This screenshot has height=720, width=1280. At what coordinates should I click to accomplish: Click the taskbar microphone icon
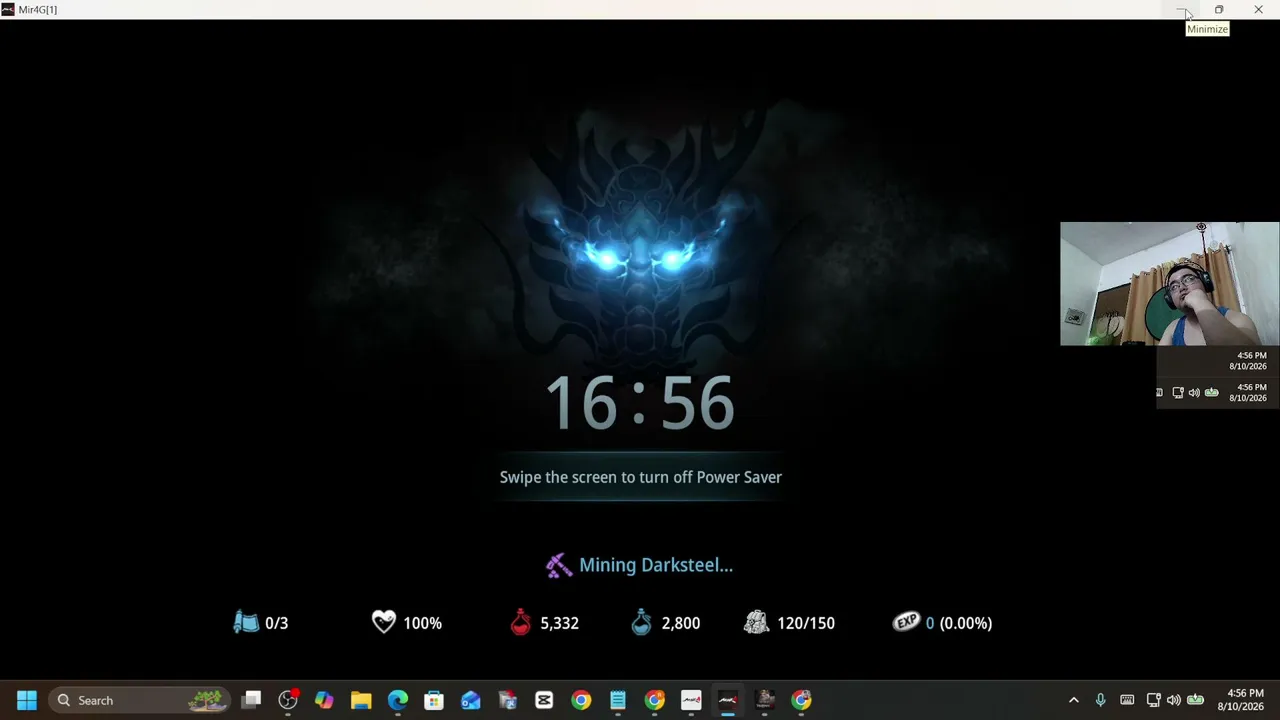[x=1100, y=700]
